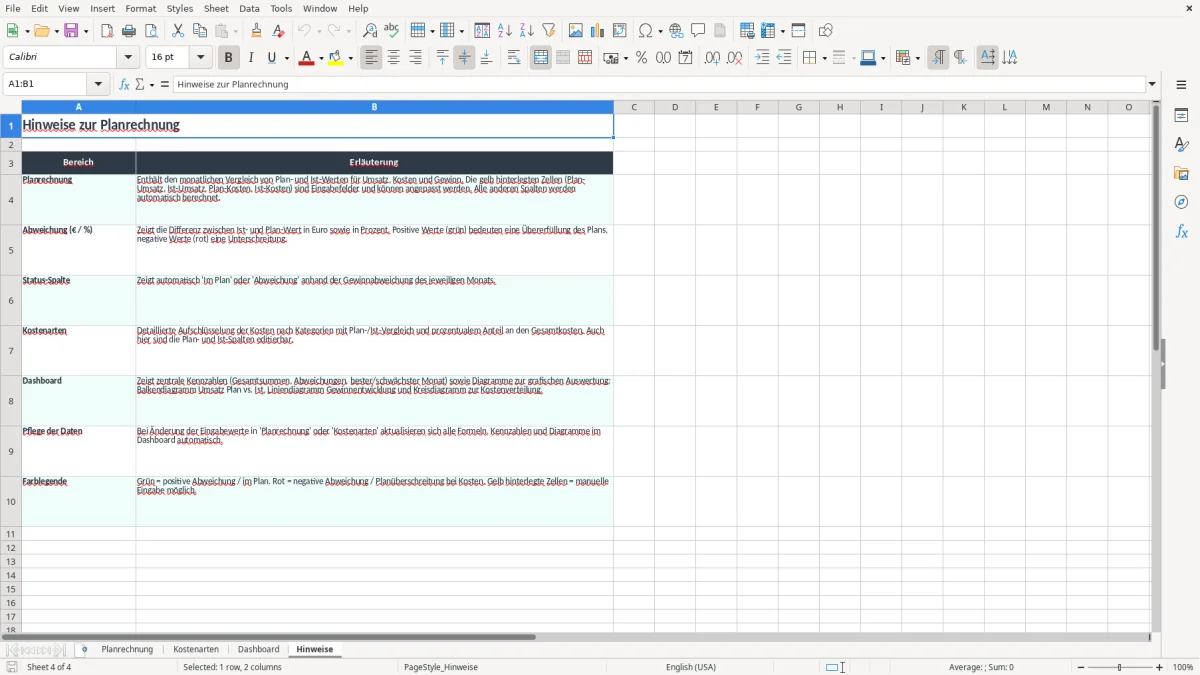The image size is (1200, 675).
Task: Open Conditional Formatting dropdown arrow
Action: (x=917, y=58)
